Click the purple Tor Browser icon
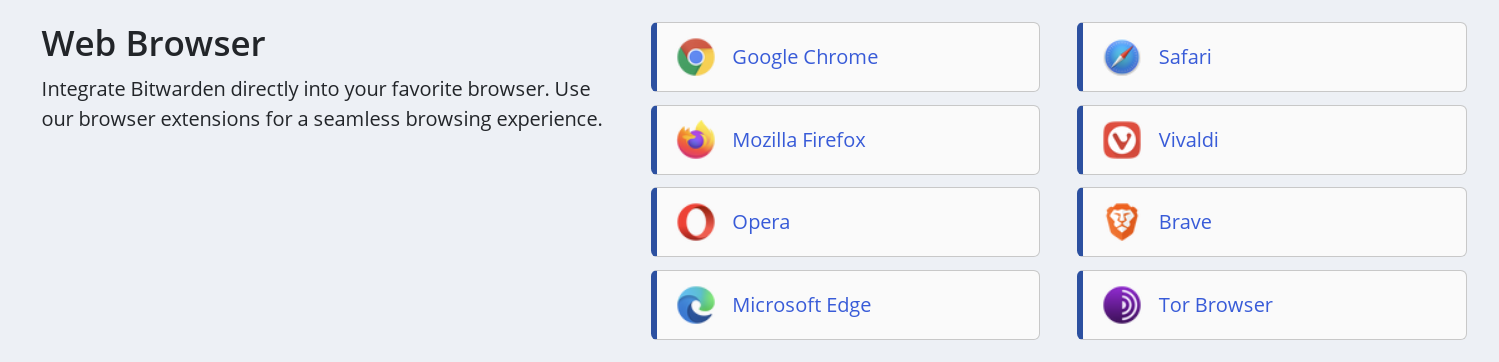1499x362 pixels. [x=1122, y=305]
